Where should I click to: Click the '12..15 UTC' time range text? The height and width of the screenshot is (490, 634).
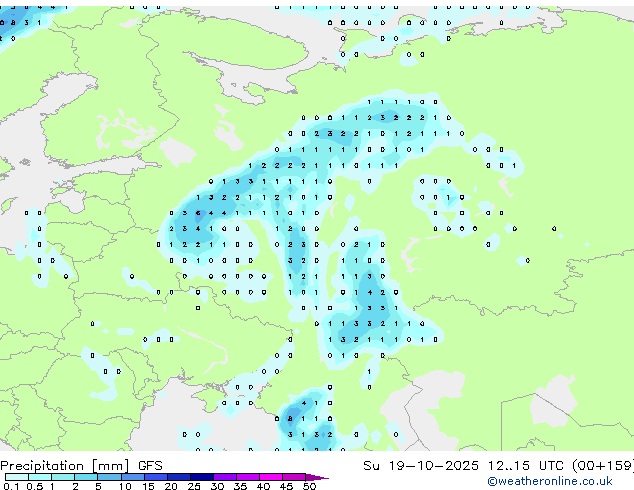[525, 466]
